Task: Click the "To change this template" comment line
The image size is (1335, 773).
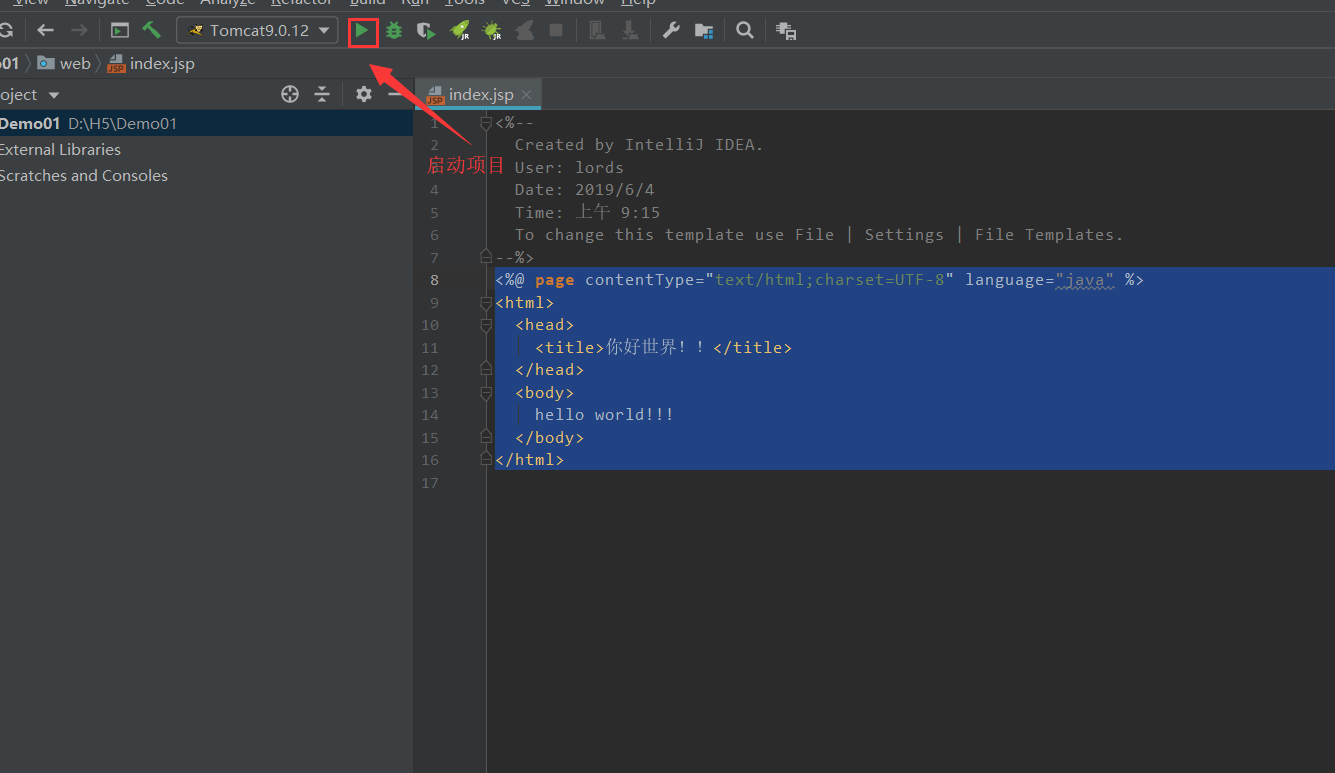Action: point(819,235)
